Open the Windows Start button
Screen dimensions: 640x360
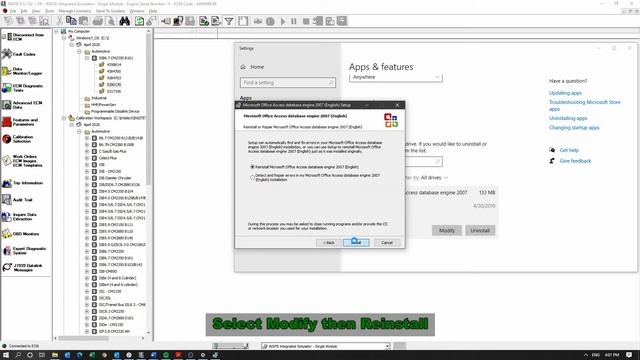(x=6, y=355)
